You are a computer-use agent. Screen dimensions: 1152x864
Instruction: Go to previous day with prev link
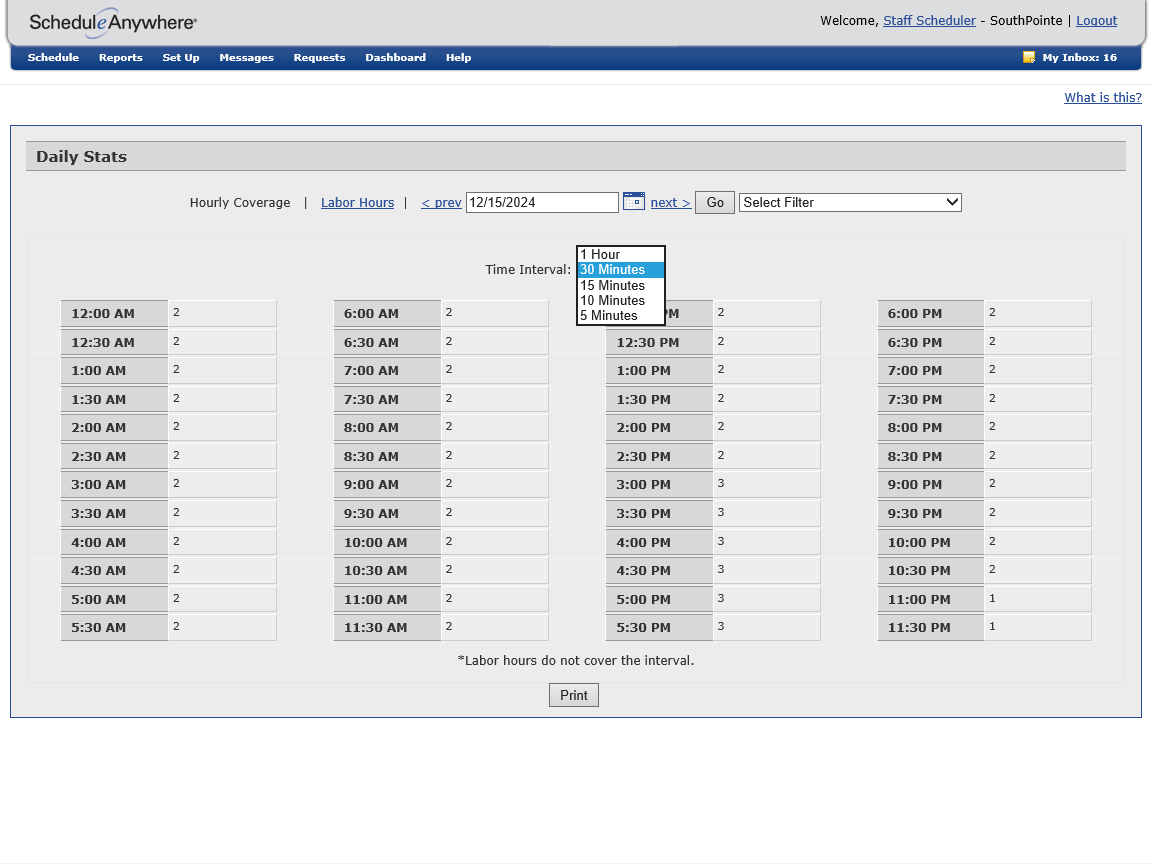441,203
